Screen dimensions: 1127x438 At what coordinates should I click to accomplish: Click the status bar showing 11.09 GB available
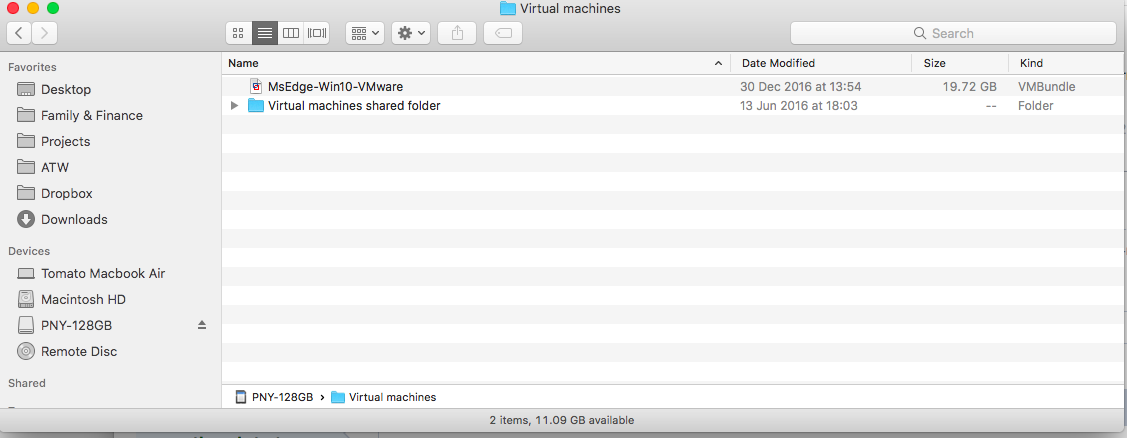[x=562, y=420]
